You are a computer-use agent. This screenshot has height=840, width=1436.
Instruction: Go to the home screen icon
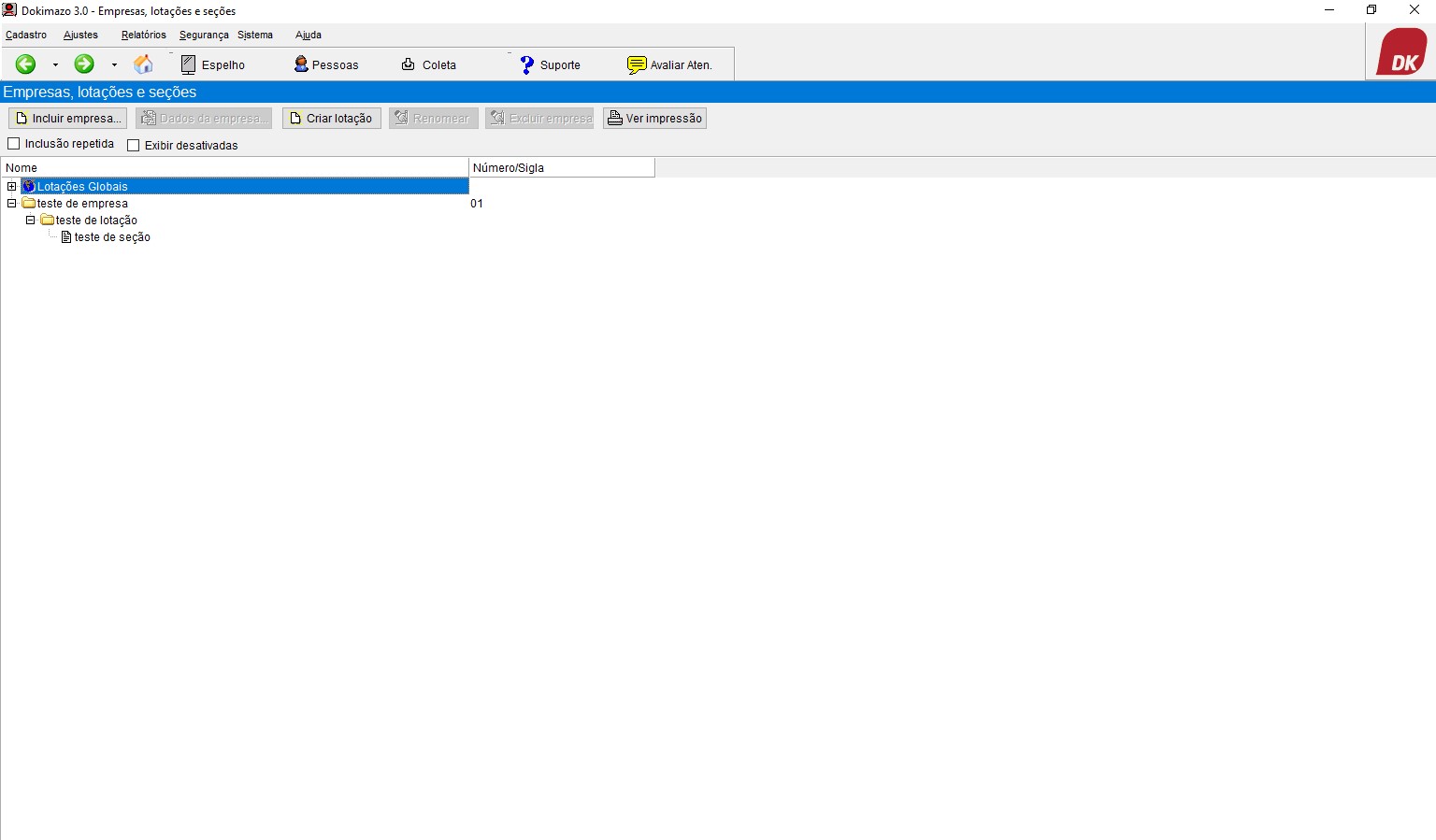coord(143,64)
